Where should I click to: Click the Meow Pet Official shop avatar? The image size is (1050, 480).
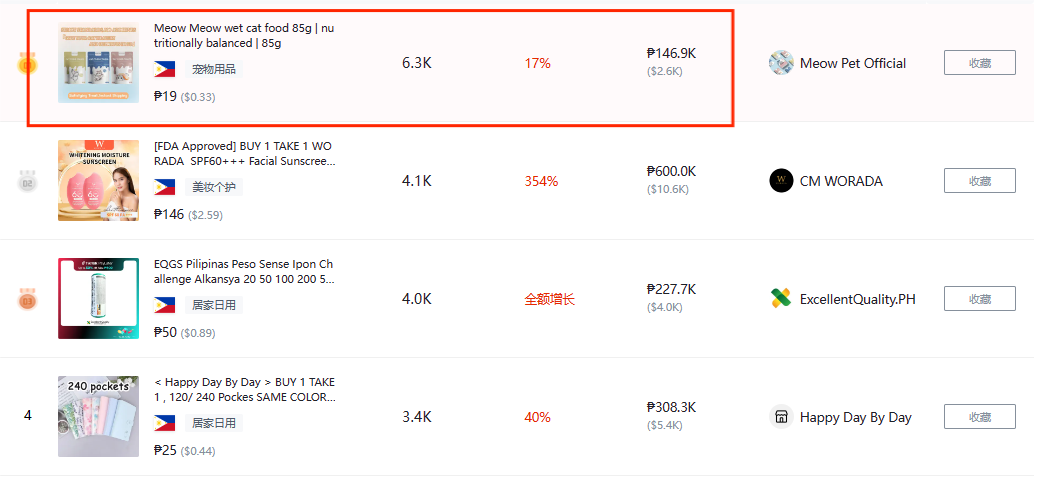click(x=781, y=63)
